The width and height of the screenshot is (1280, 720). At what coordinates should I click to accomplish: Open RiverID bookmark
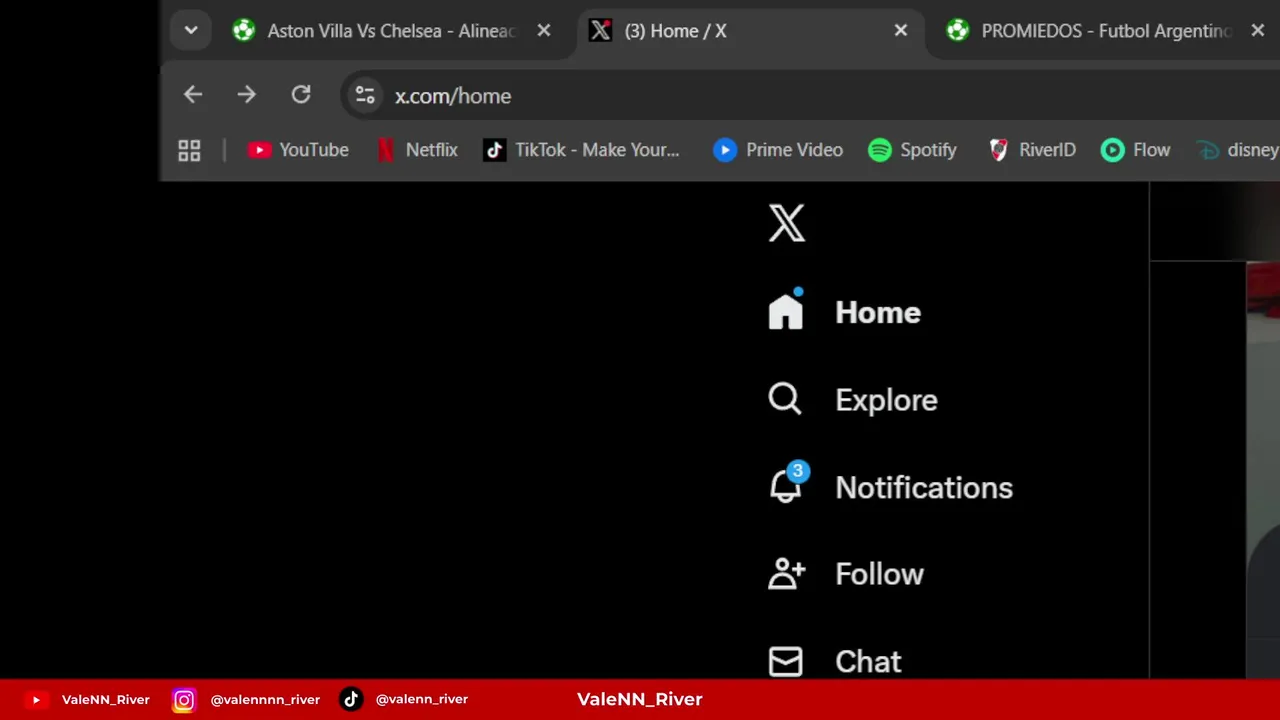(x=1032, y=150)
